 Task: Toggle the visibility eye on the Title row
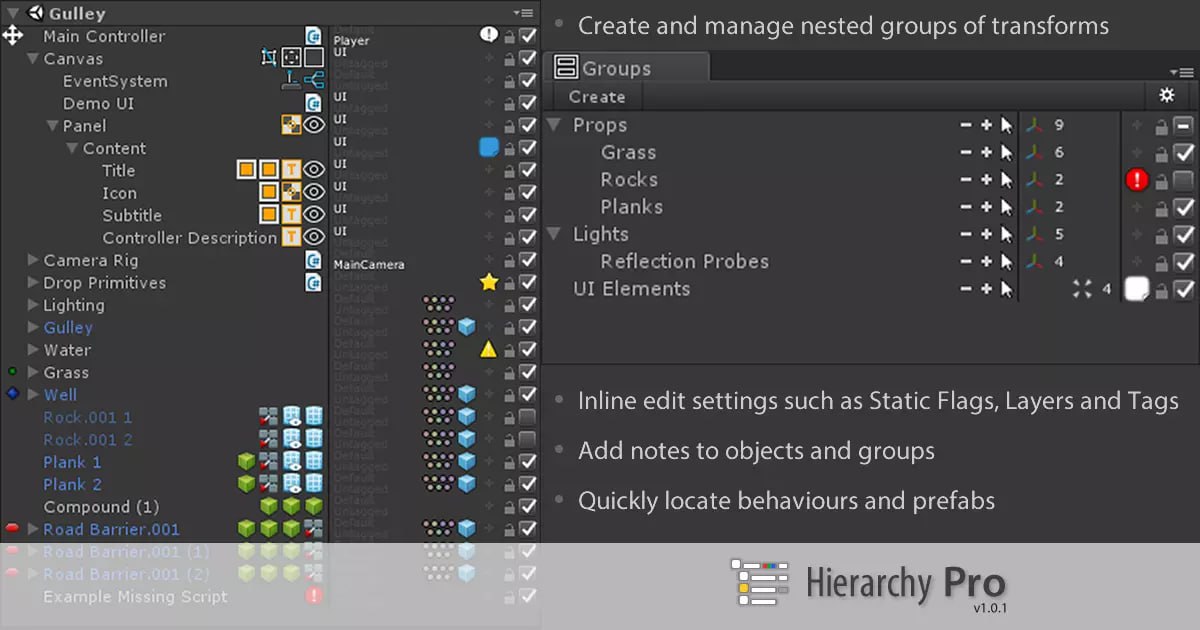pyautogui.click(x=313, y=170)
